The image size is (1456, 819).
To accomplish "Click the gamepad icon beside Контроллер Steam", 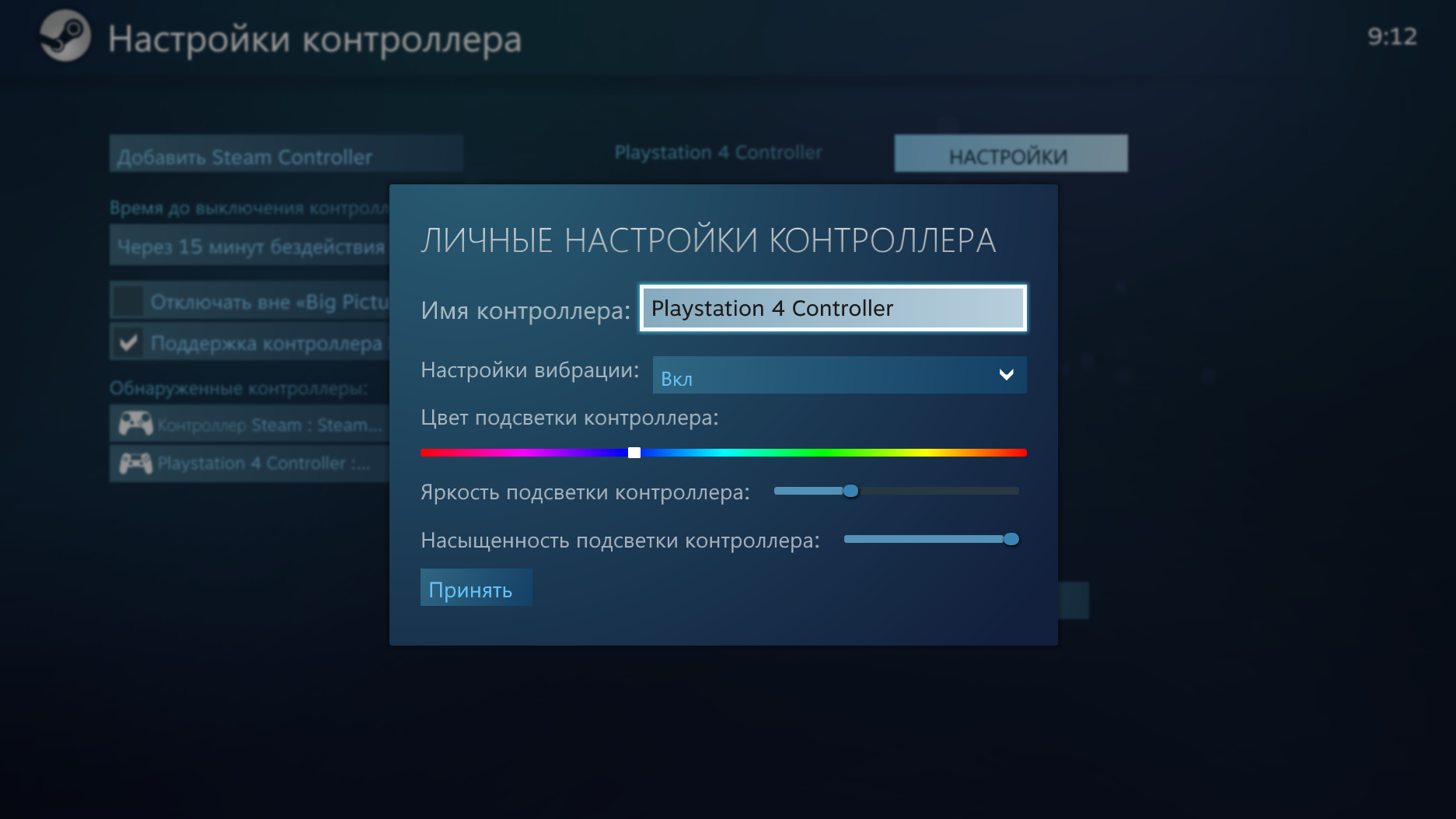I will tap(135, 424).
